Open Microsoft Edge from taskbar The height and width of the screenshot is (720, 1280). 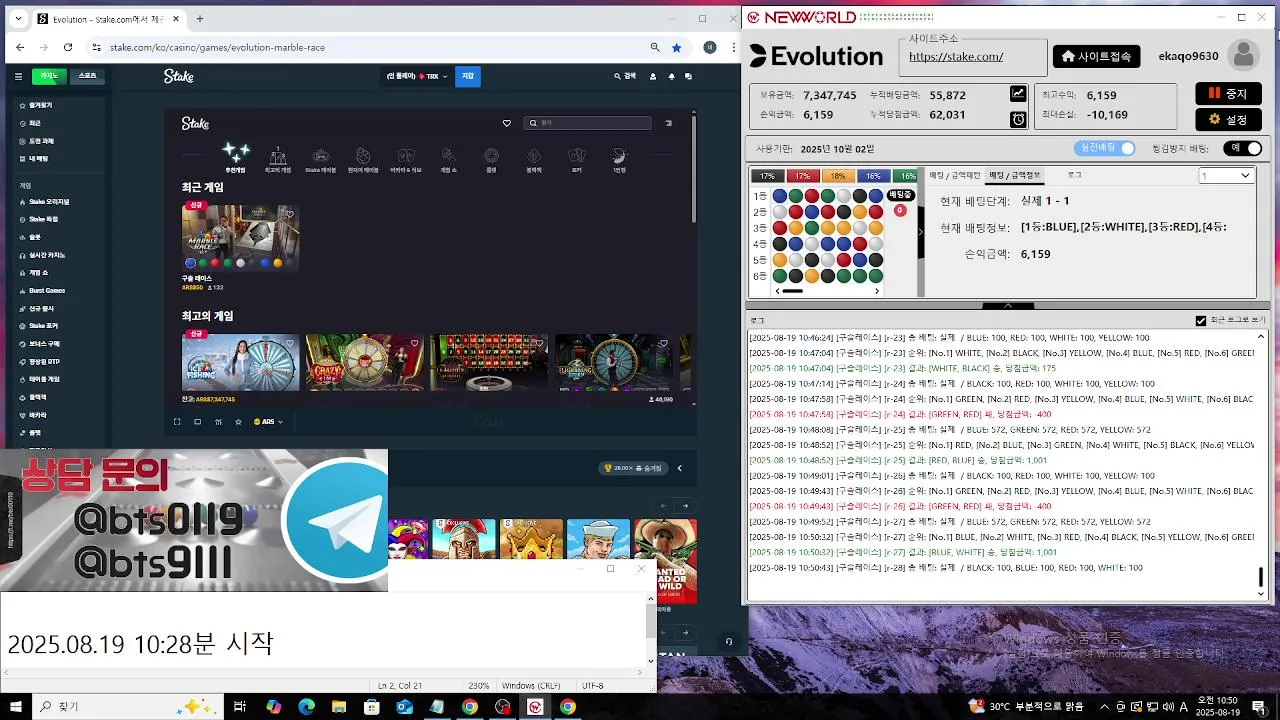[306, 707]
